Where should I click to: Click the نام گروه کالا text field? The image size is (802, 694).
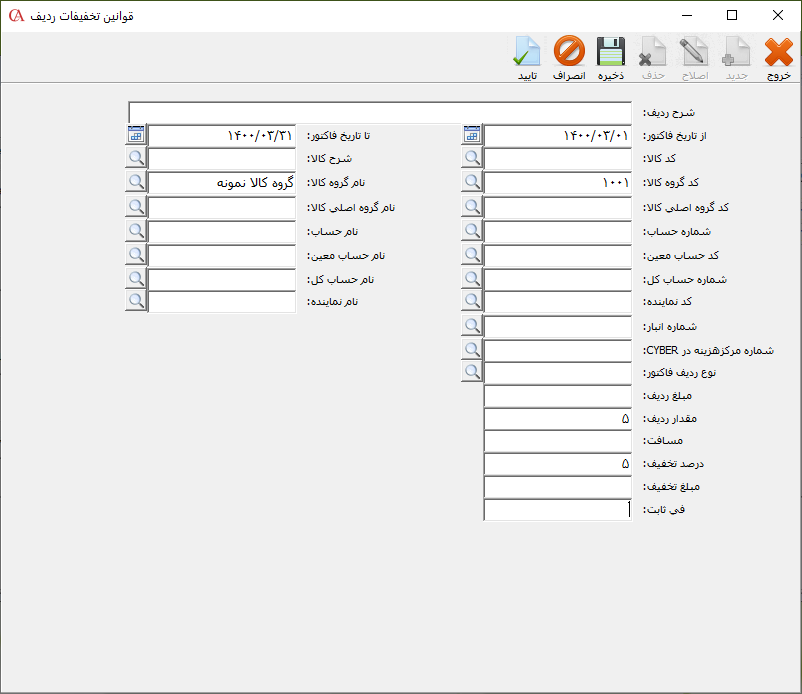point(221,183)
